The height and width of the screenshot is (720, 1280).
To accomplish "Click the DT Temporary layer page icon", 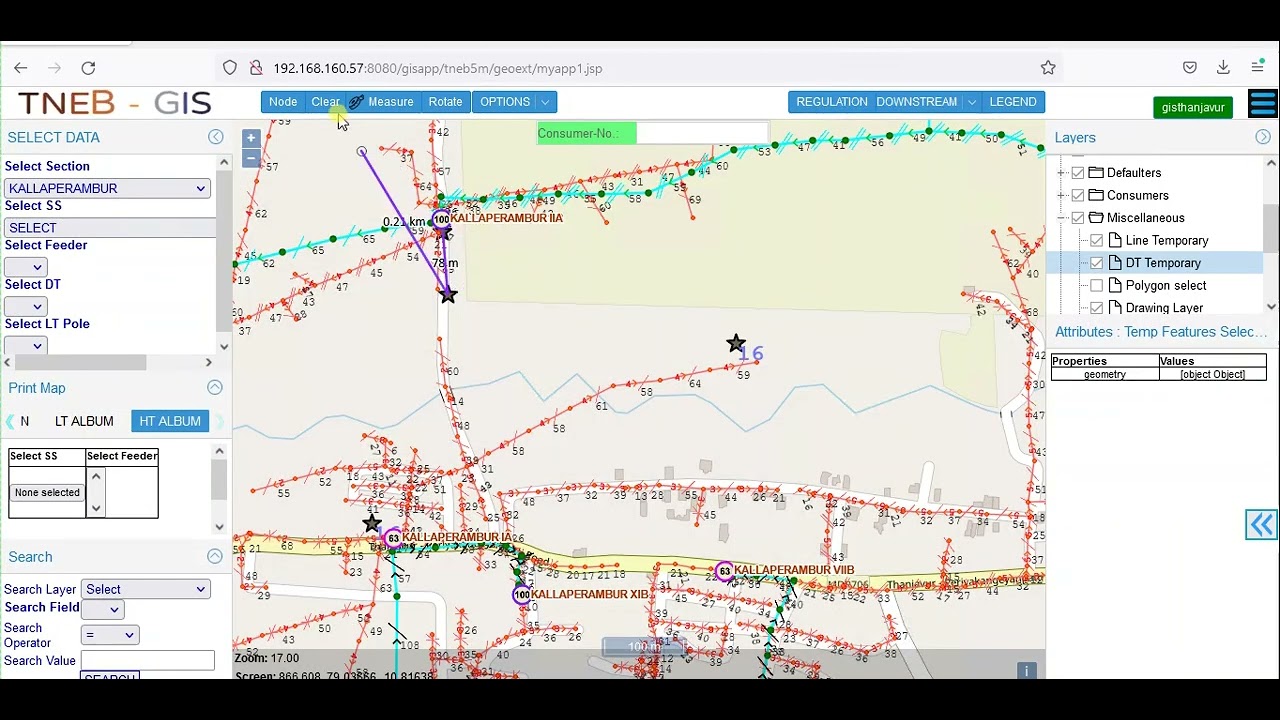I will tap(1115, 263).
